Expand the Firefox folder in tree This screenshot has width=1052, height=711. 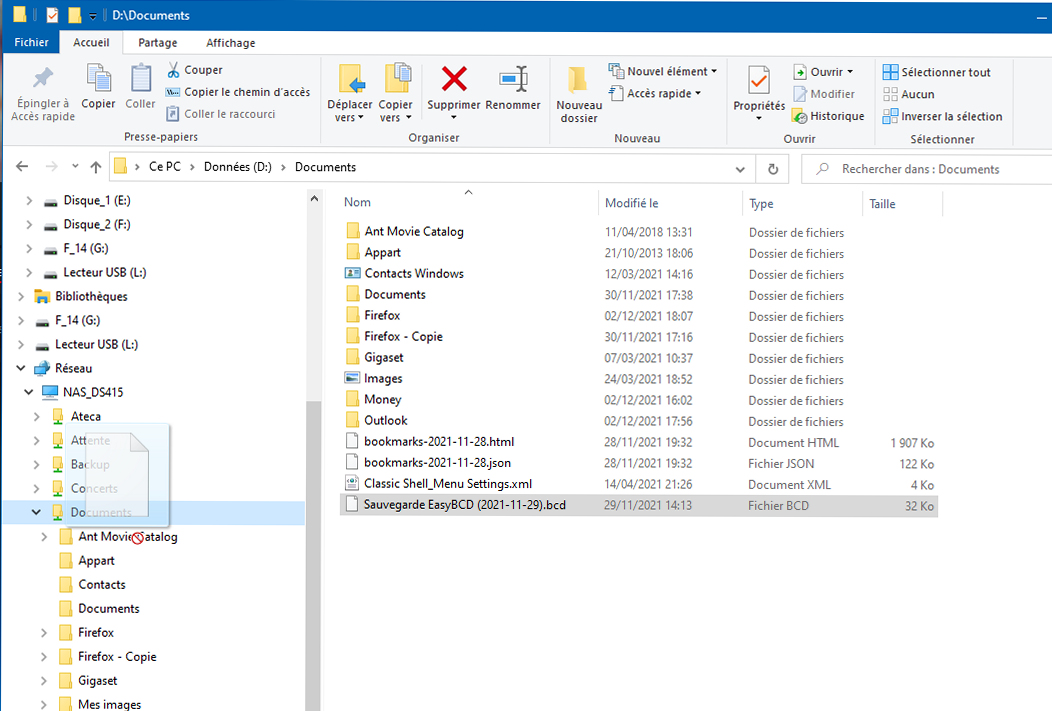(x=45, y=633)
